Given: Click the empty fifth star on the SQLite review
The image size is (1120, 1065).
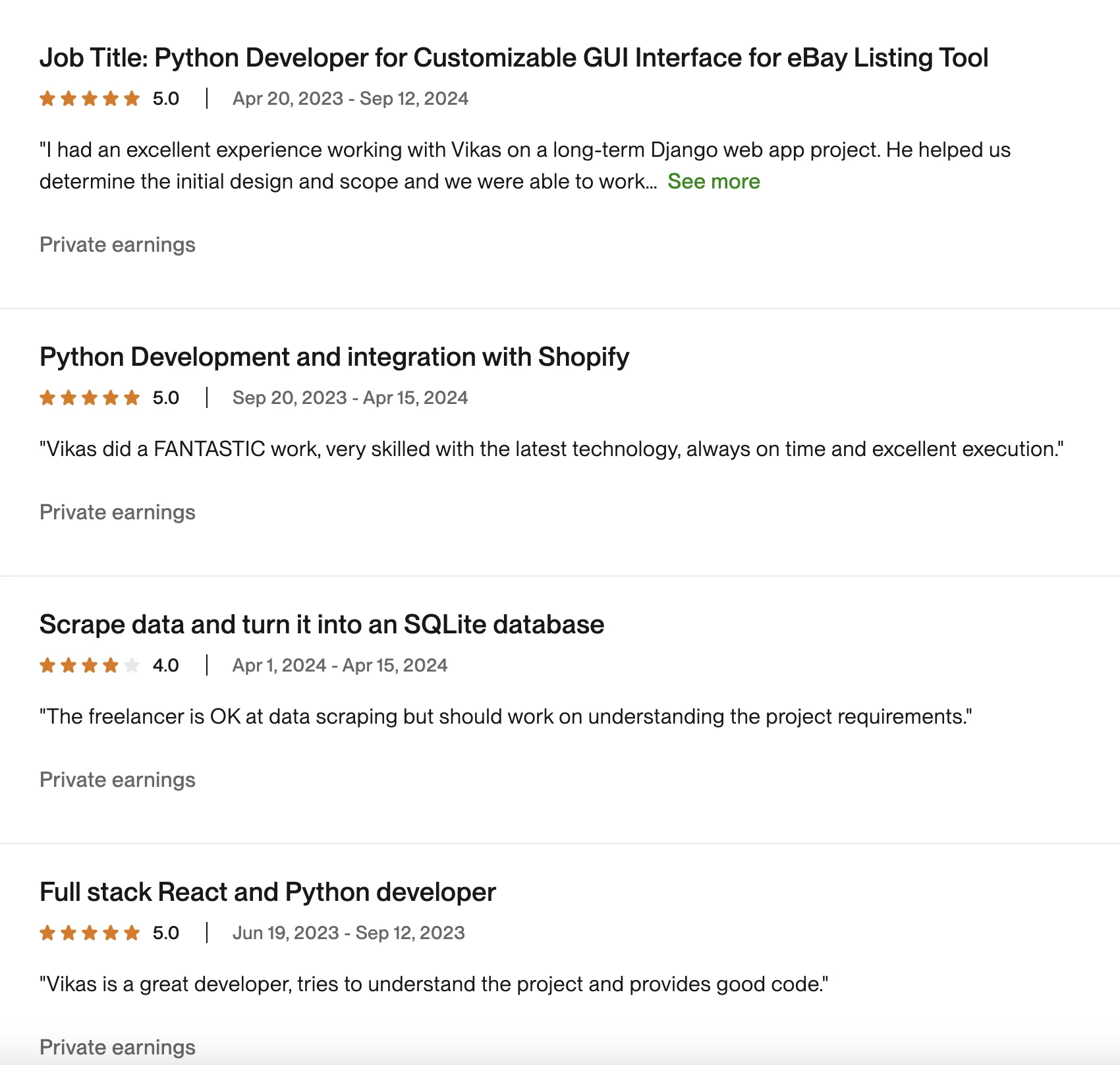Looking at the screenshot, I should point(132,666).
